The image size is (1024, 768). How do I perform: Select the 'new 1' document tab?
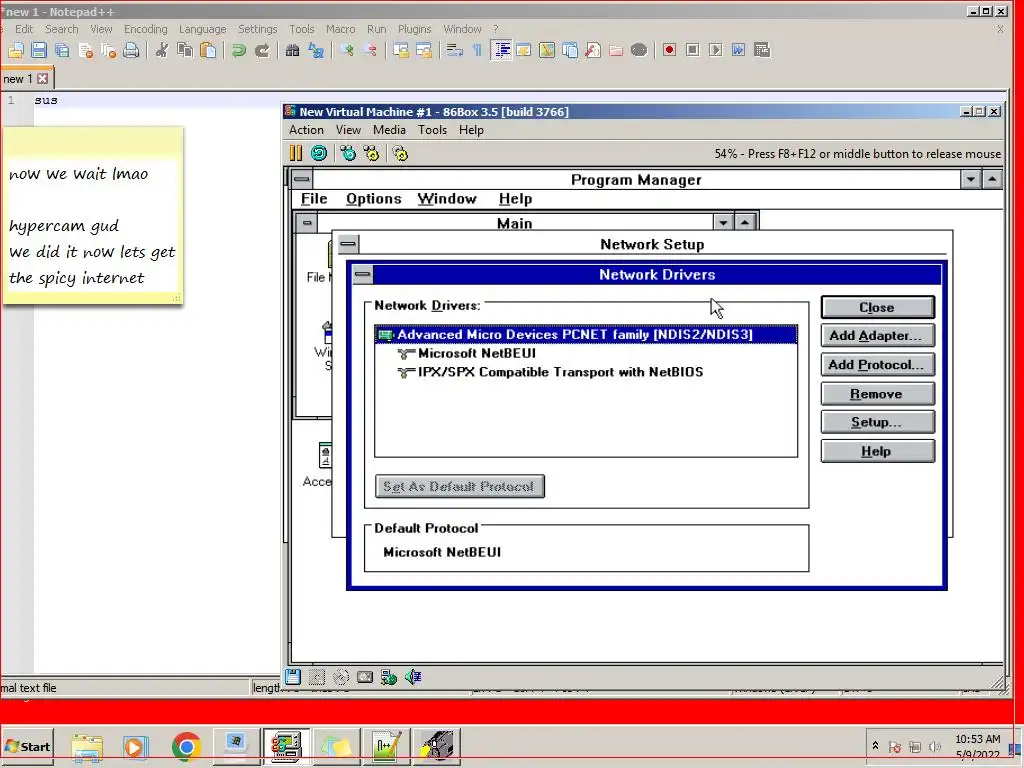[18, 78]
